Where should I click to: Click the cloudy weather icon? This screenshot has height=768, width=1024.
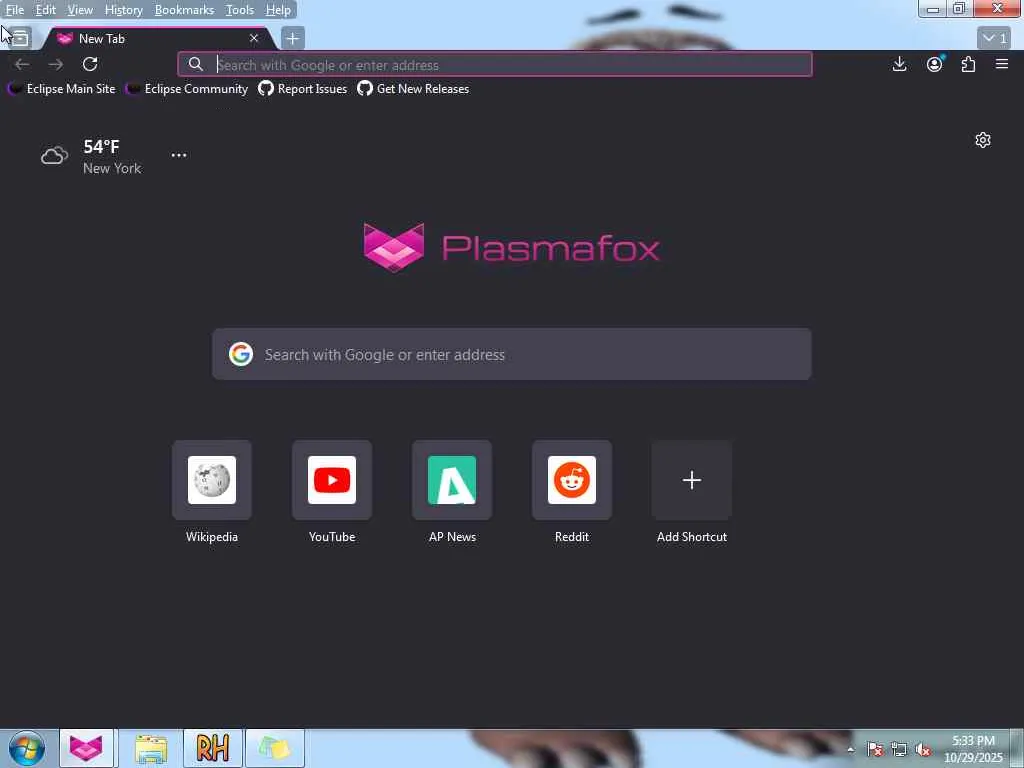point(54,156)
